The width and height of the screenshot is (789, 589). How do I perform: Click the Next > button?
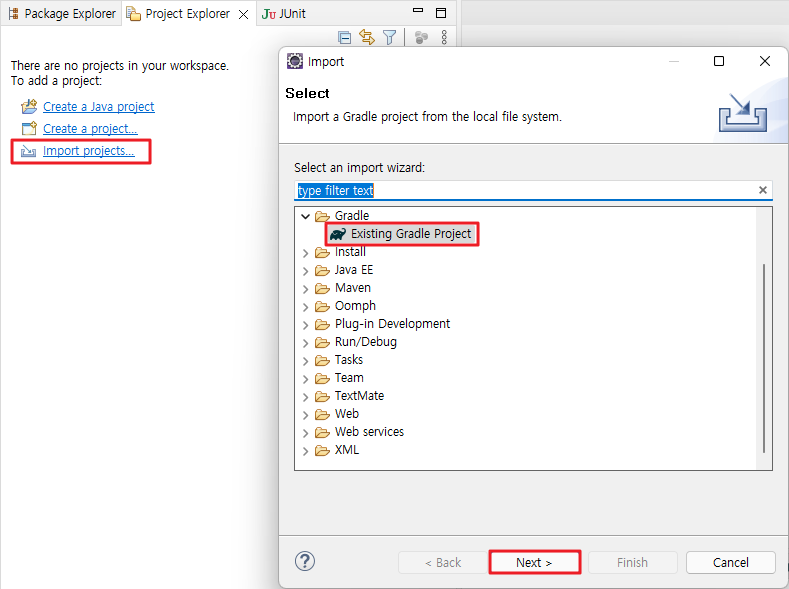(x=534, y=562)
